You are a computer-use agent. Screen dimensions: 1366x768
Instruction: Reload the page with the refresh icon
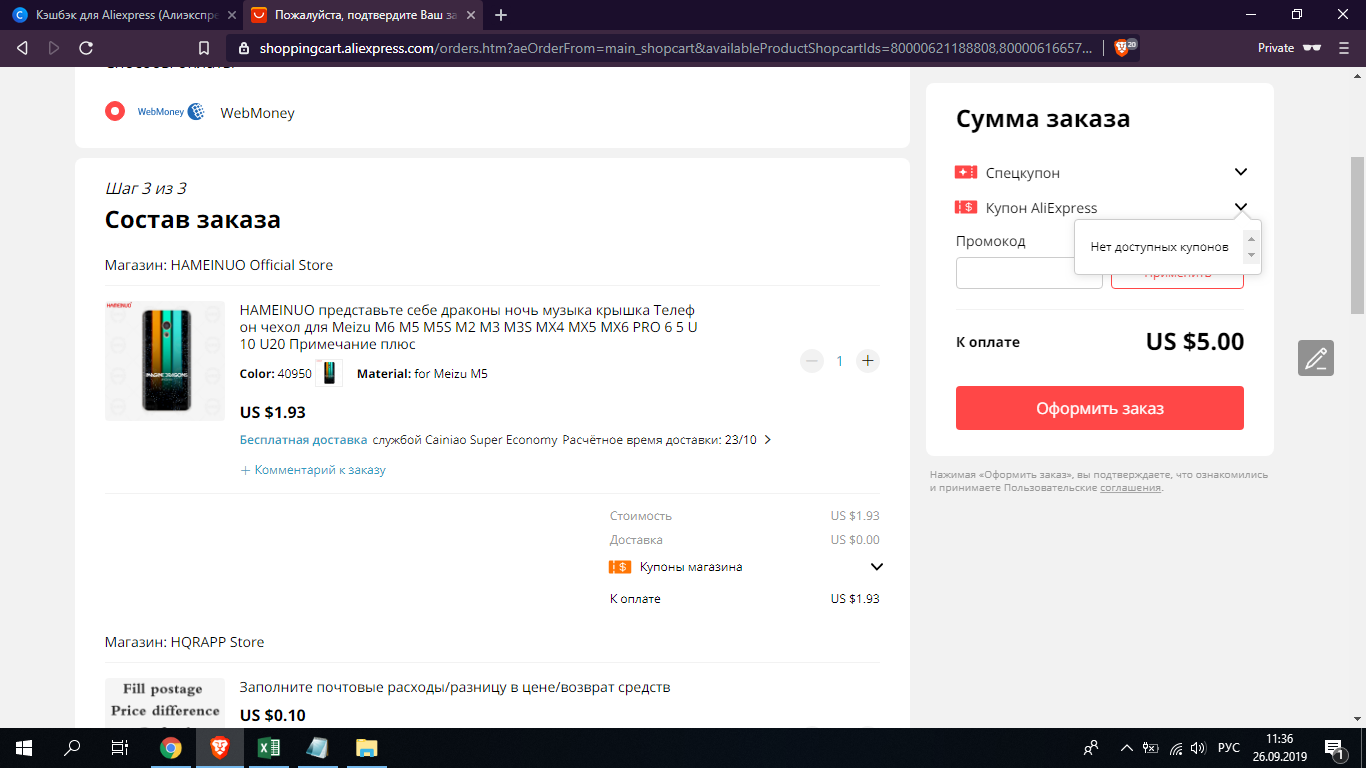(x=86, y=48)
